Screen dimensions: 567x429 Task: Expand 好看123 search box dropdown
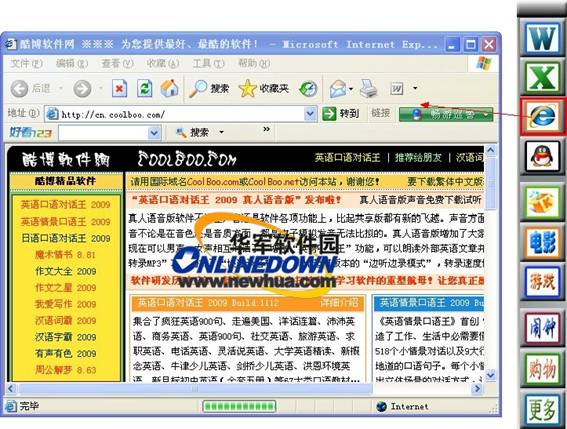pyautogui.click(x=154, y=133)
